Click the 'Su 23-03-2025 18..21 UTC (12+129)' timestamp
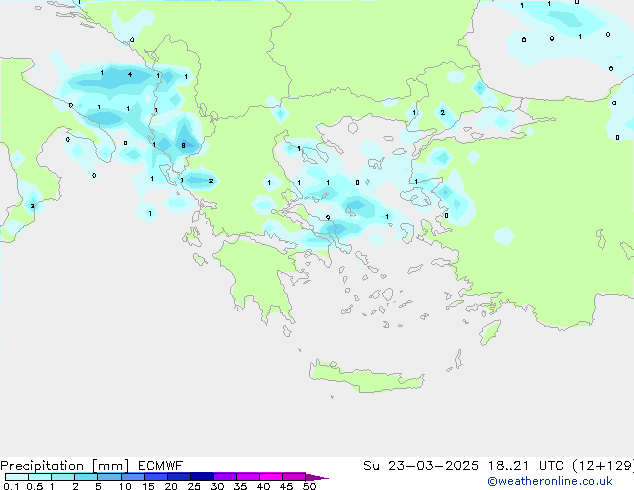 (x=498, y=466)
